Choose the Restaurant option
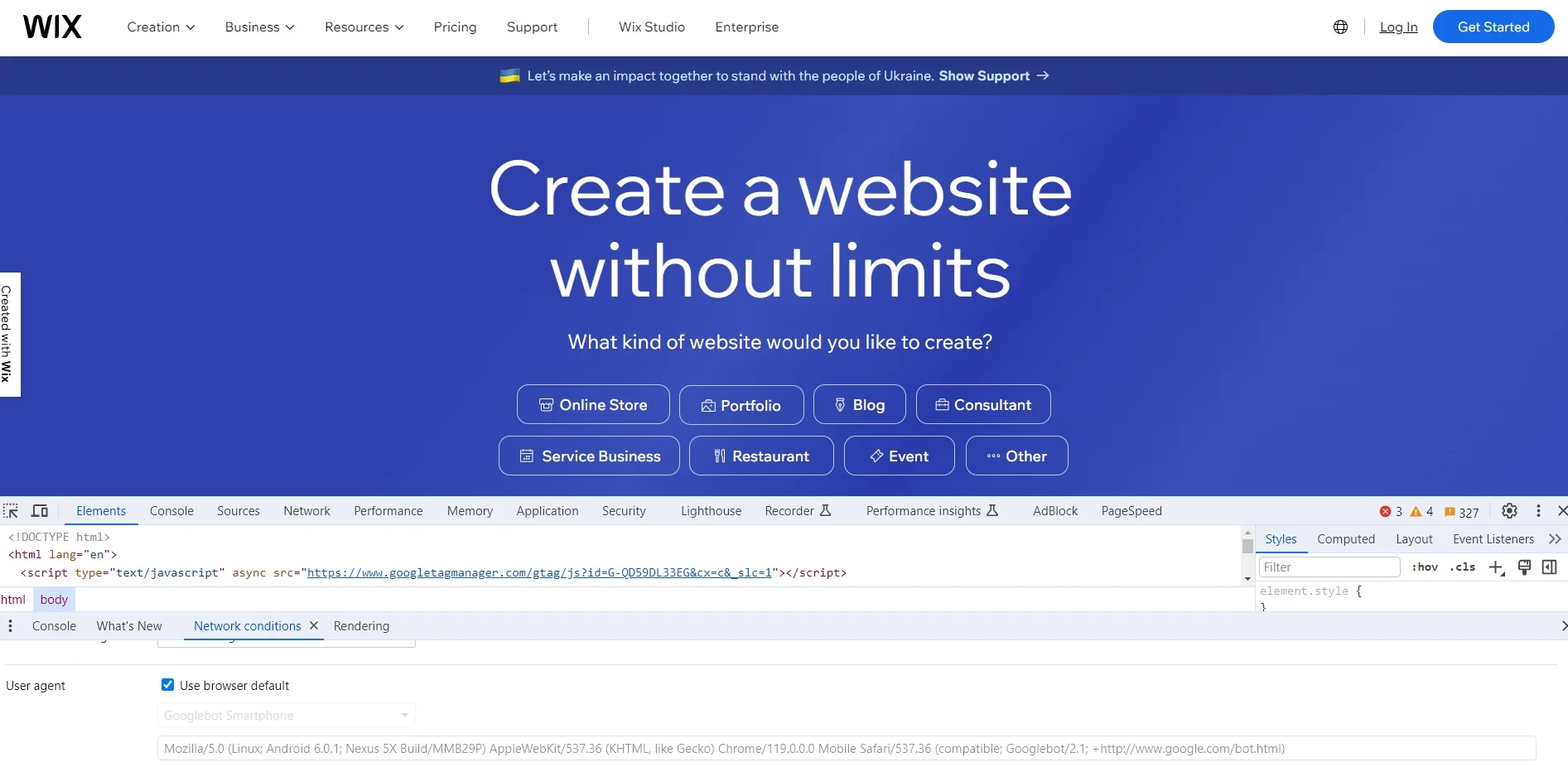The height and width of the screenshot is (767, 1568). tap(761, 456)
